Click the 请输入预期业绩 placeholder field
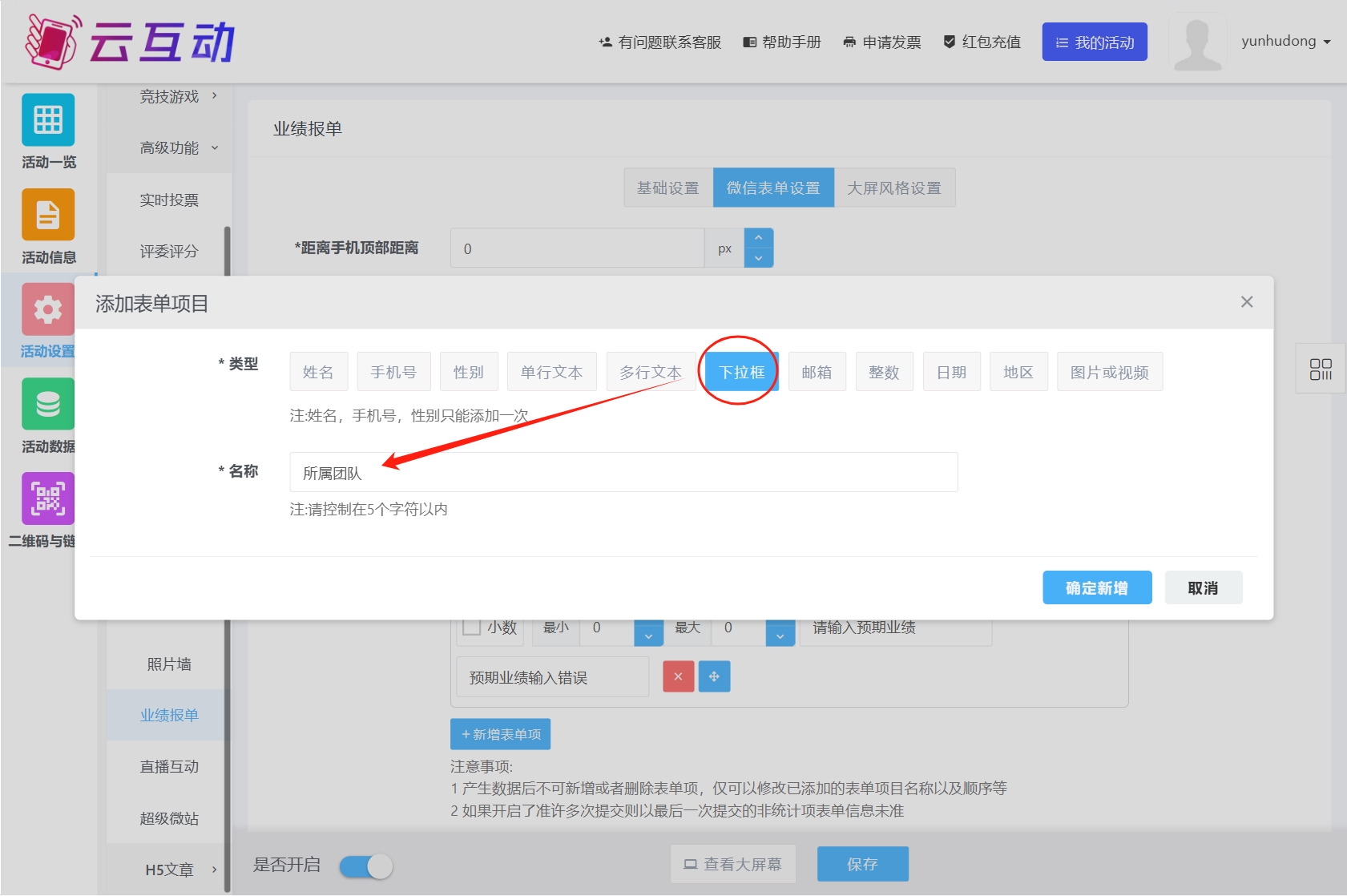Viewport: 1347px width, 896px height. [896, 632]
